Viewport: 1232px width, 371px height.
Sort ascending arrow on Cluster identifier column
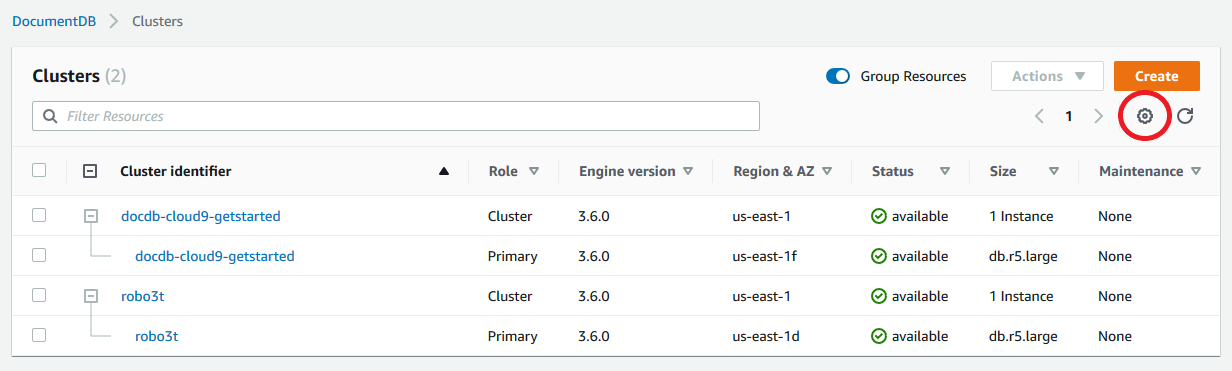(444, 171)
